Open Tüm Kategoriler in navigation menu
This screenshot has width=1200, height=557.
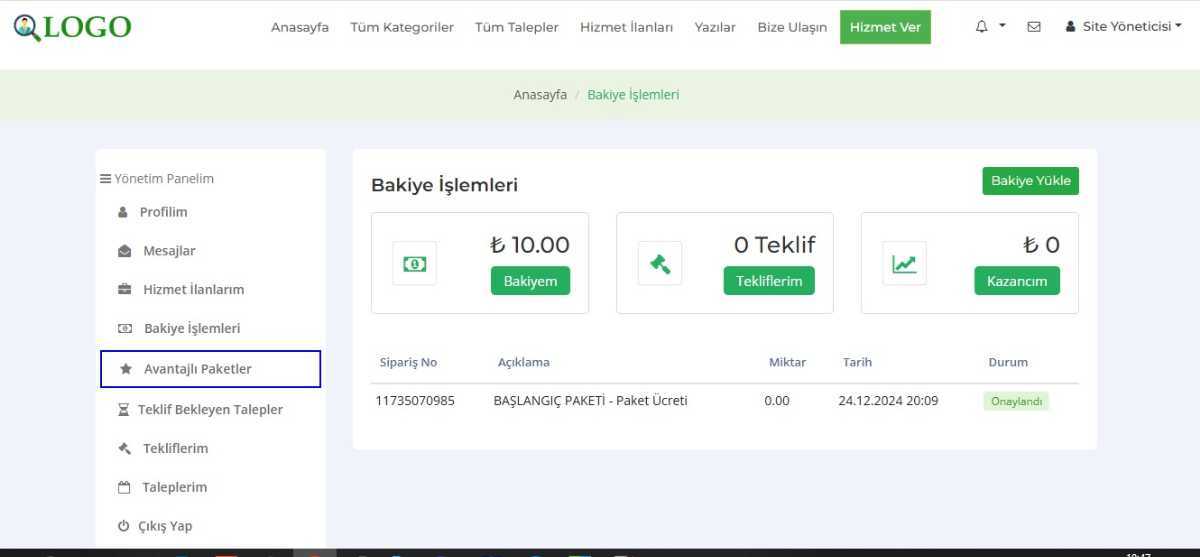402,27
